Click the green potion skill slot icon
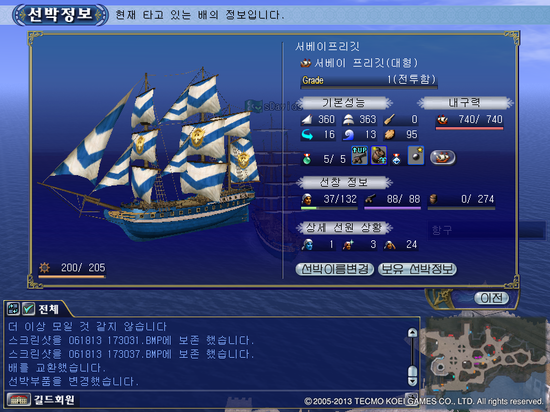 [307, 159]
